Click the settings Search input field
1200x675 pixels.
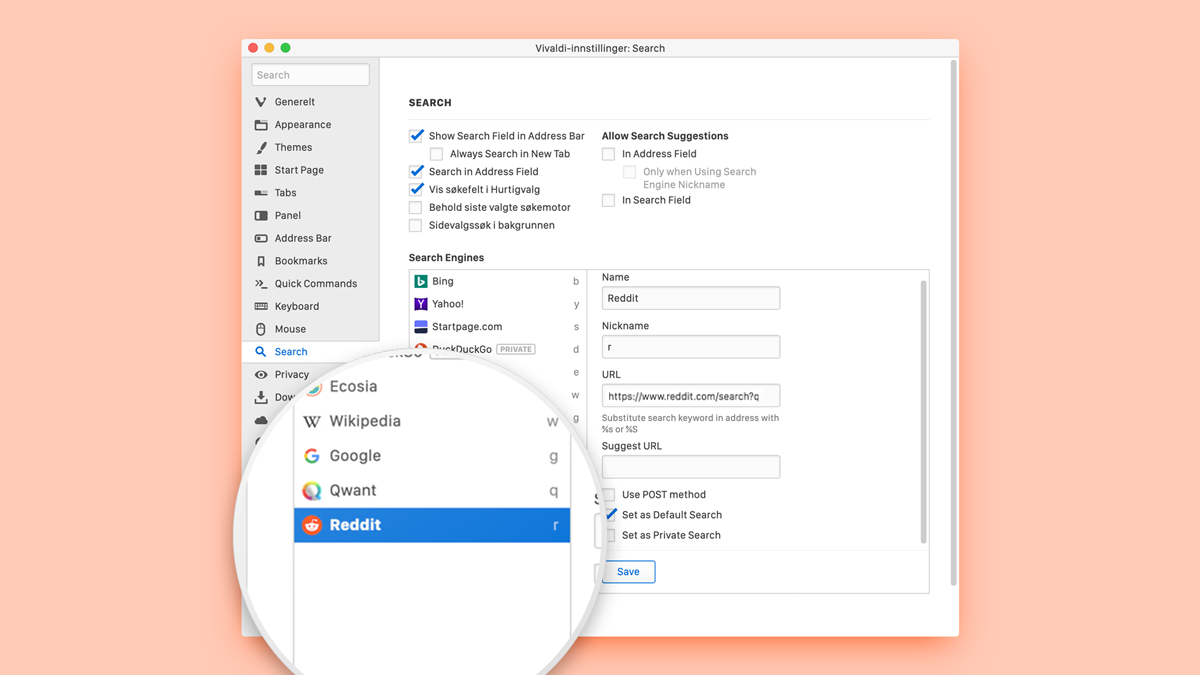(310, 75)
